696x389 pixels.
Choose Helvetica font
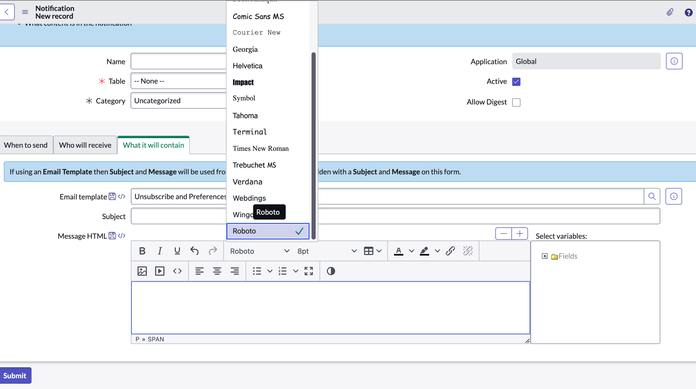tap(268, 66)
